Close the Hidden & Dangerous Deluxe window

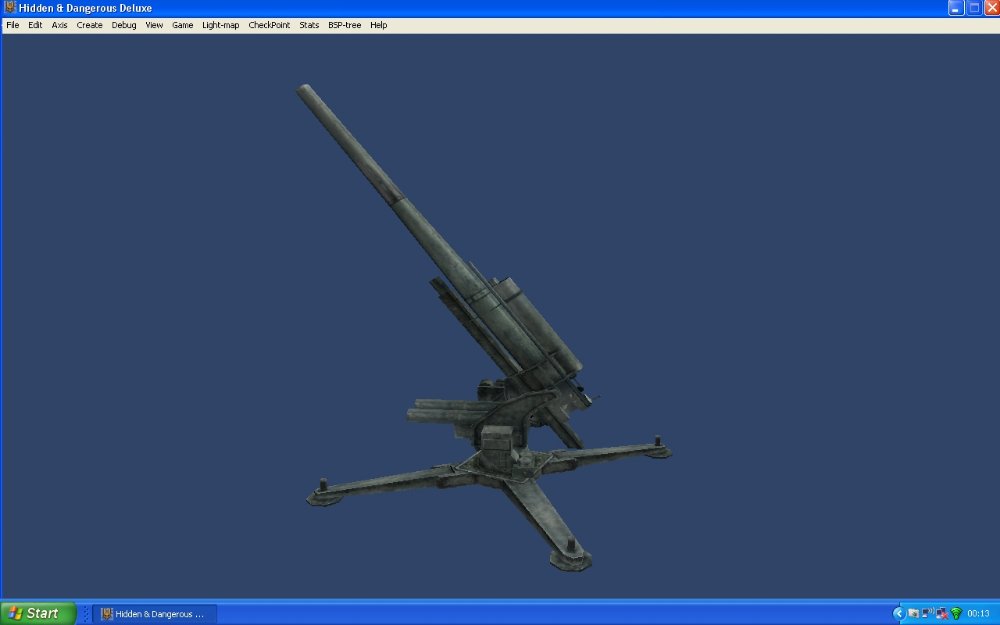[x=992, y=8]
